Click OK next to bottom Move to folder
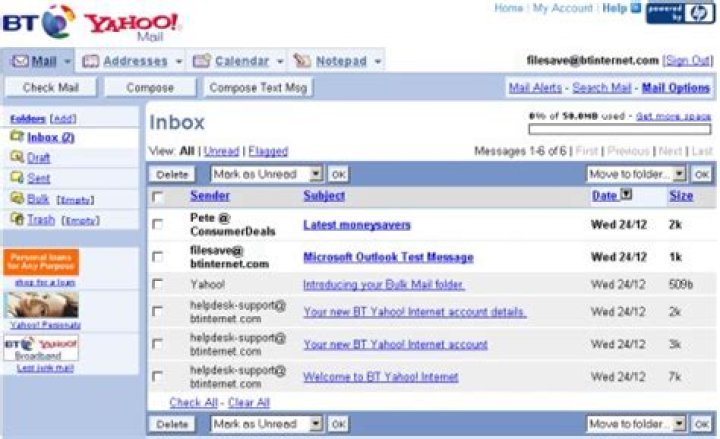Viewport: 720px width, 439px height. pyautogui.click(x=702, y=424)
